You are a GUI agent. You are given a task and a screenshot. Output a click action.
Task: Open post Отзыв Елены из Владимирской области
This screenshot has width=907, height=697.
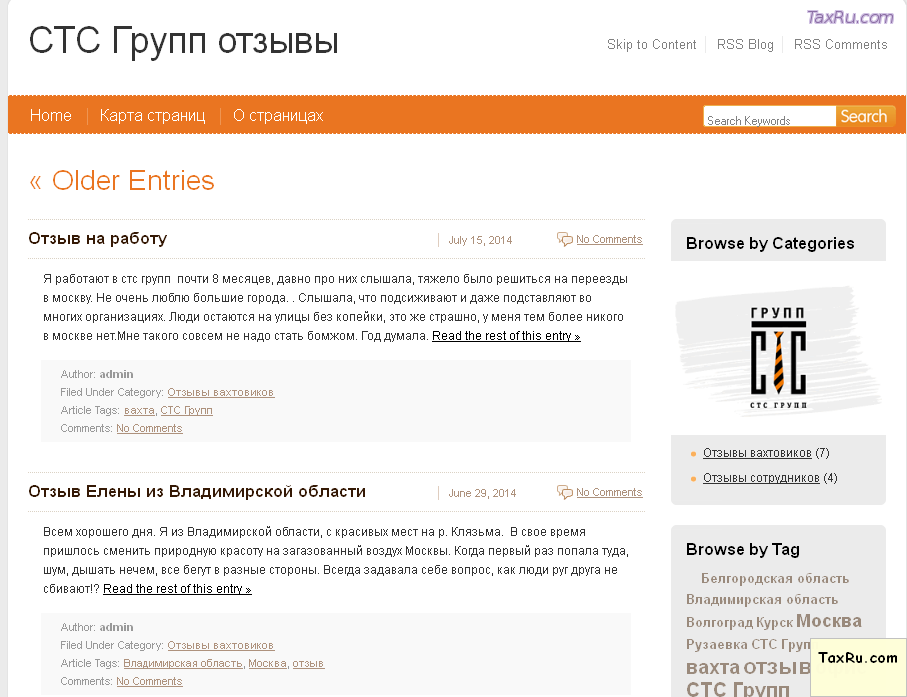(197, 492)
